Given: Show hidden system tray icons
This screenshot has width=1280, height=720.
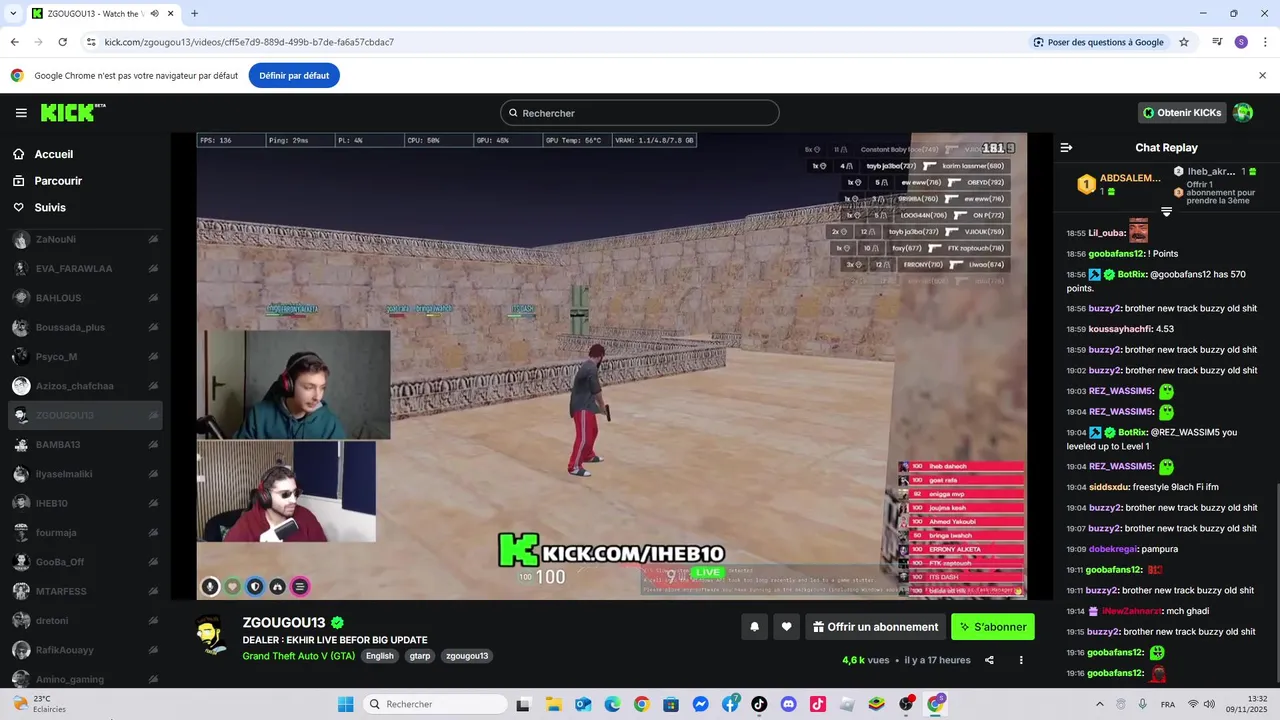Looking at the screenshot, I should click(1099, 704).
